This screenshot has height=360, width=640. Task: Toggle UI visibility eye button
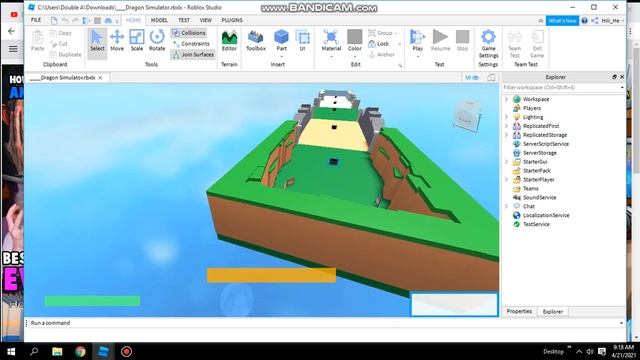click(x=472, y=78)
